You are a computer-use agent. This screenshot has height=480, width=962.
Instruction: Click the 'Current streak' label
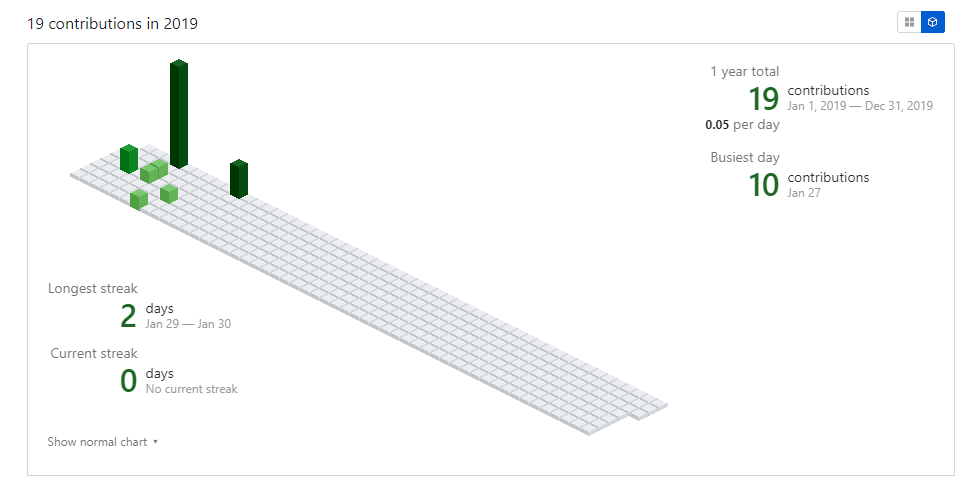pos(94,353)
